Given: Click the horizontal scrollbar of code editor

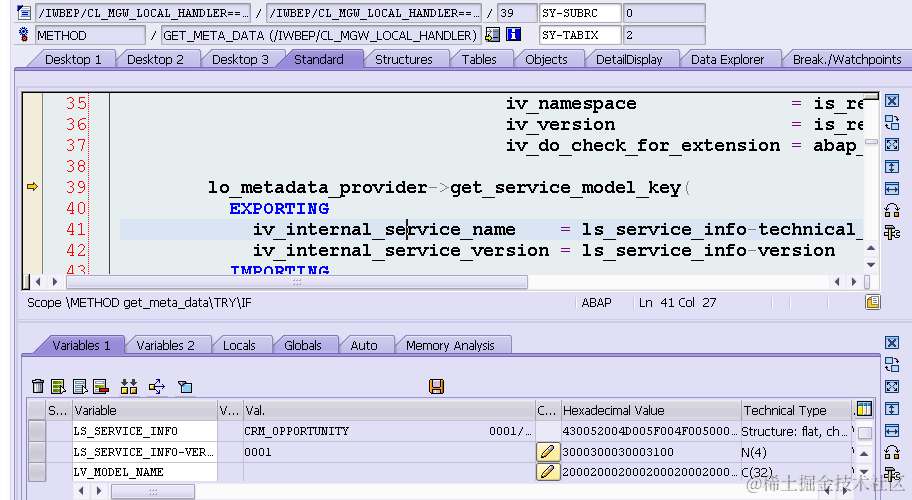Looking at the screenshot, I should (297, 282).
